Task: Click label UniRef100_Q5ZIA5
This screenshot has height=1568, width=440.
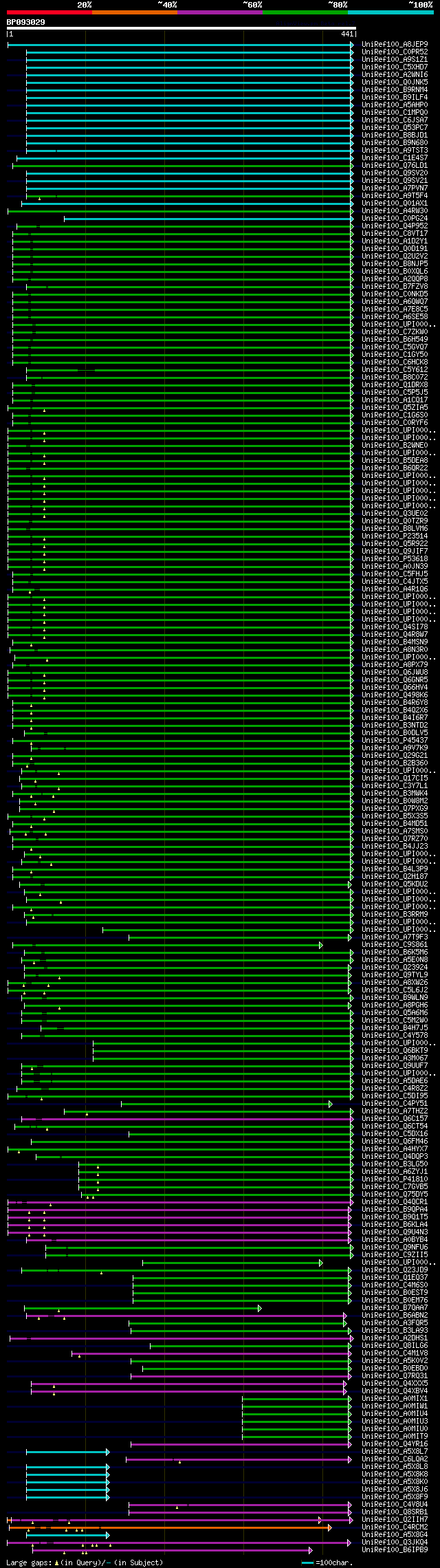Action: point(395,408)
